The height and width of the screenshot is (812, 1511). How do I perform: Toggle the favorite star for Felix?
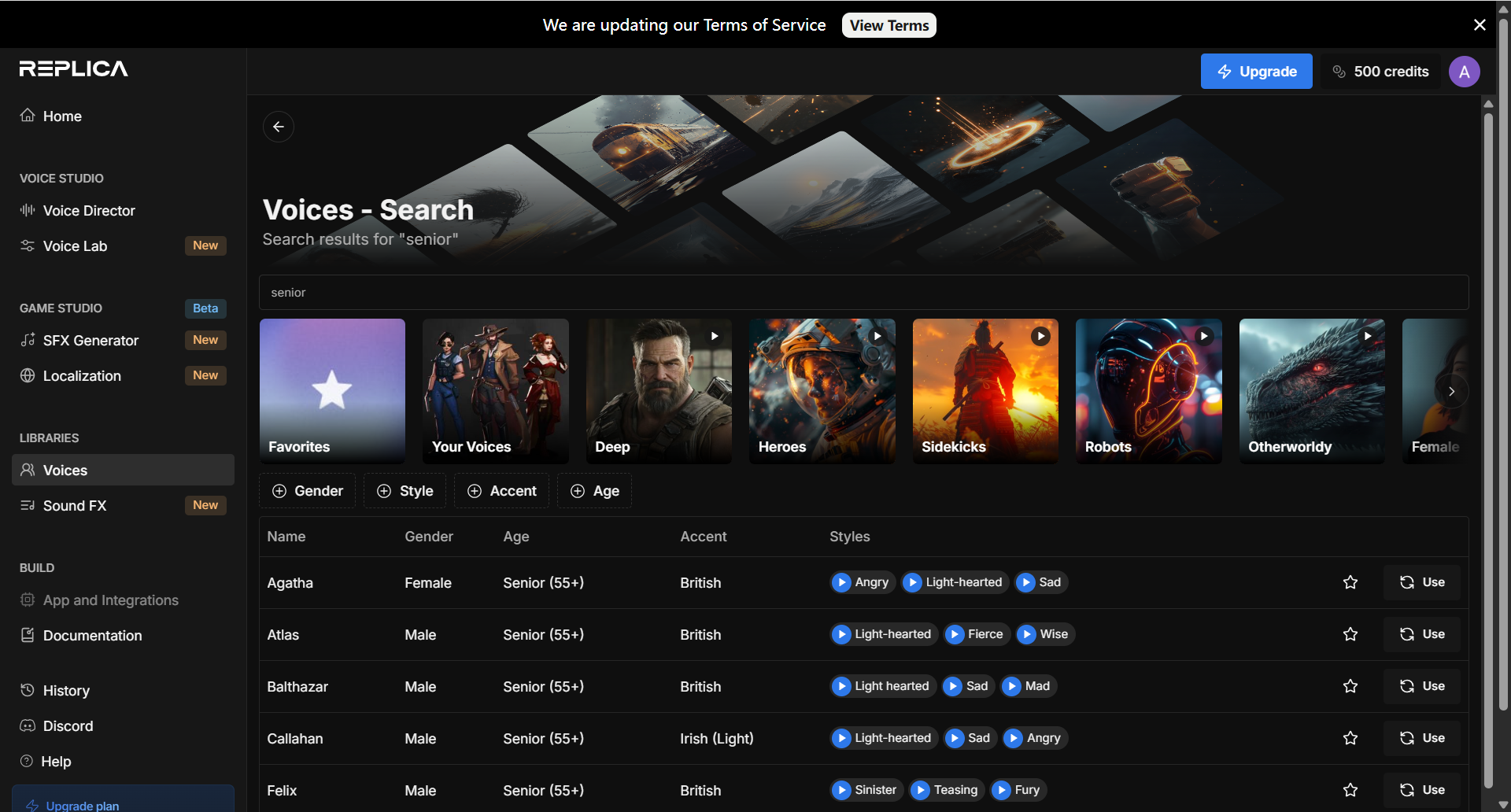point(1350,790)
